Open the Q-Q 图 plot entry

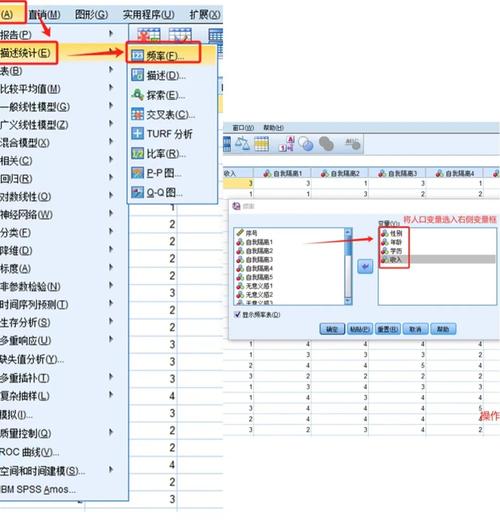pos(157,192)
